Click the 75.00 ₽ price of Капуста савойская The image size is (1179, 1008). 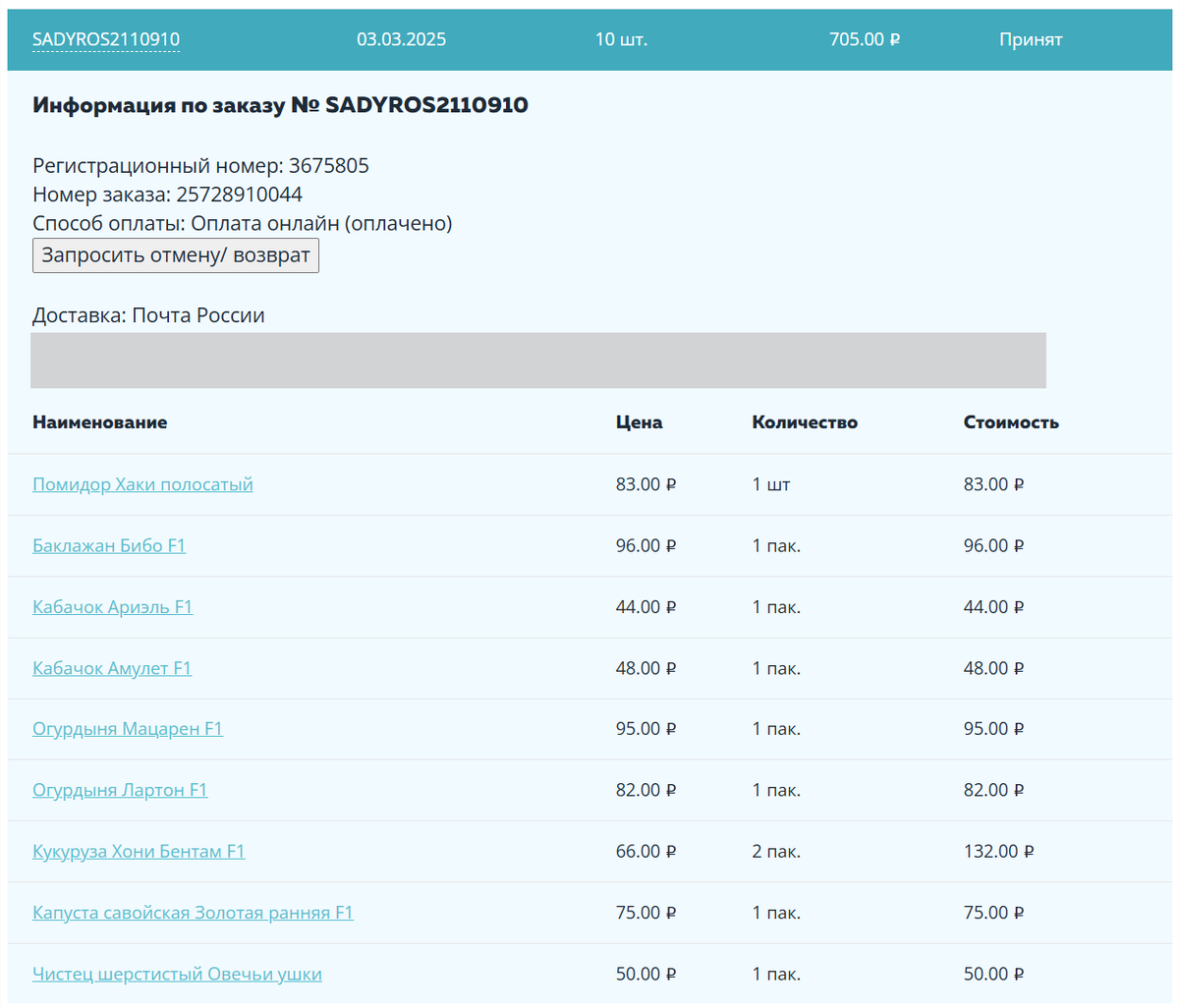click(646, 913)
